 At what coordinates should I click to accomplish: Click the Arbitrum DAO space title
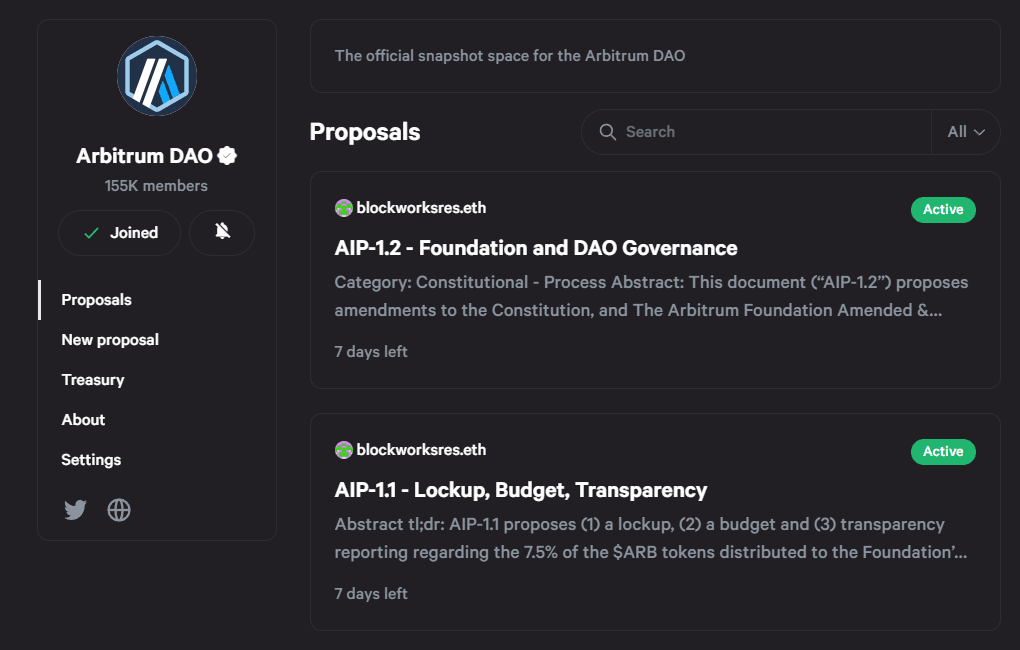tap(144, 156)
